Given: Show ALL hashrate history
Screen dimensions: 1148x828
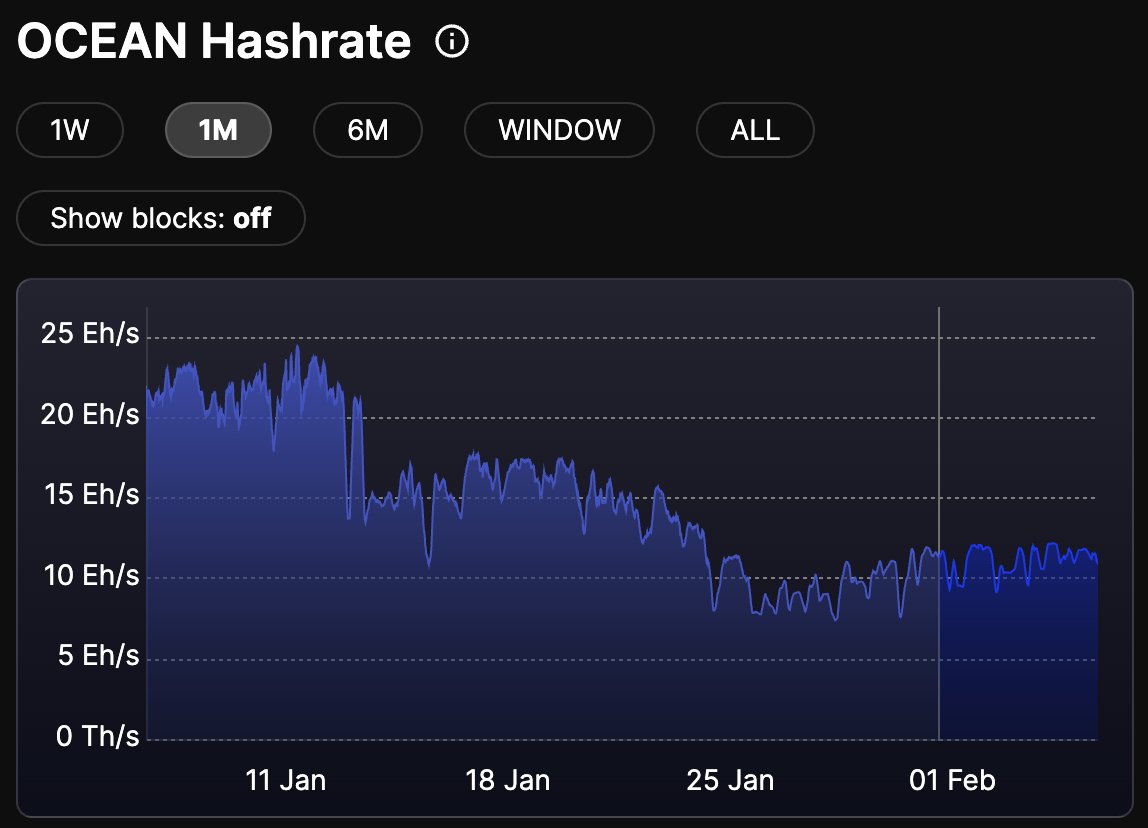Looking at the screenshot, I should pos(755,130).
